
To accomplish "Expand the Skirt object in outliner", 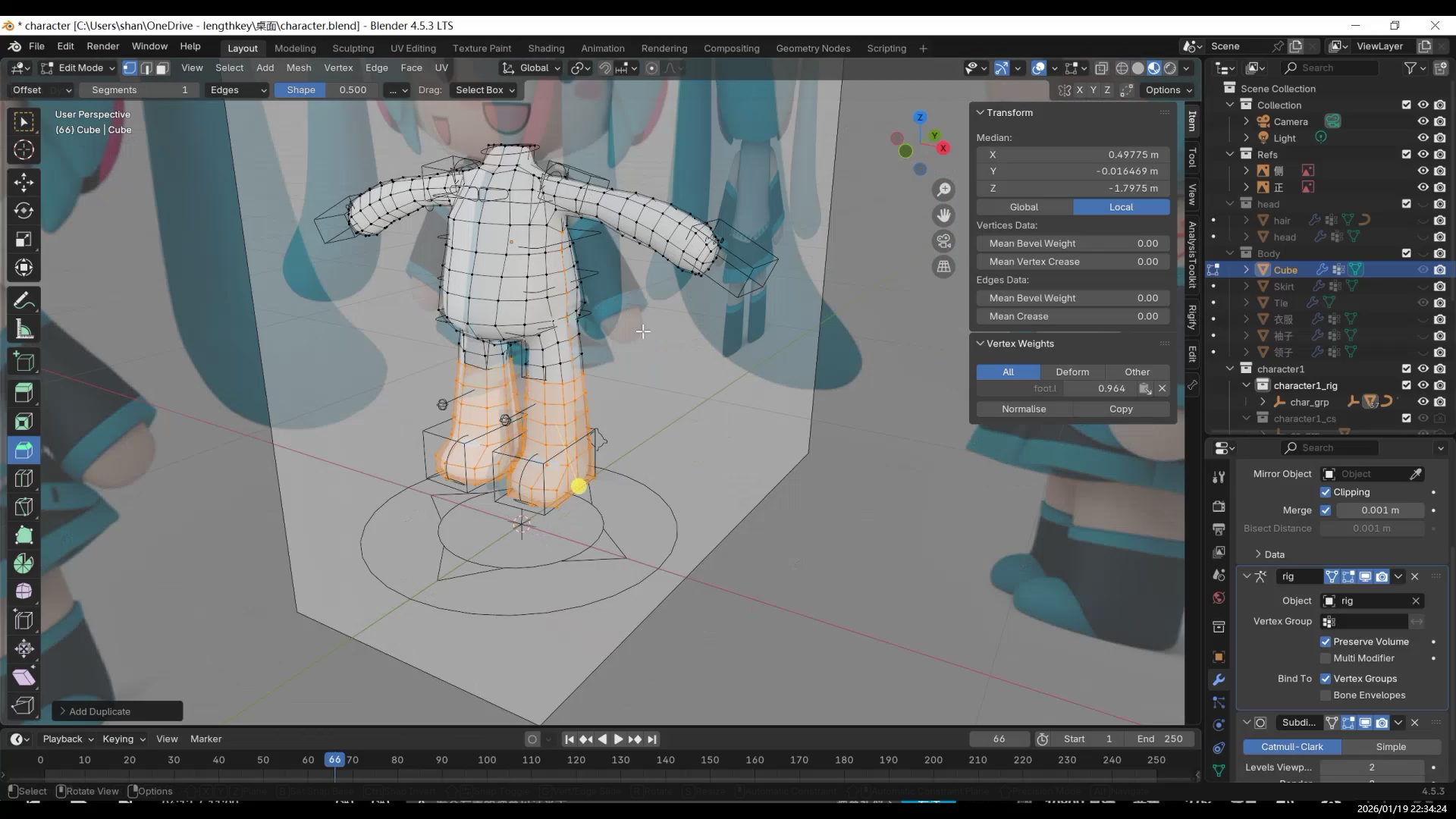I will click(1246, 287).
